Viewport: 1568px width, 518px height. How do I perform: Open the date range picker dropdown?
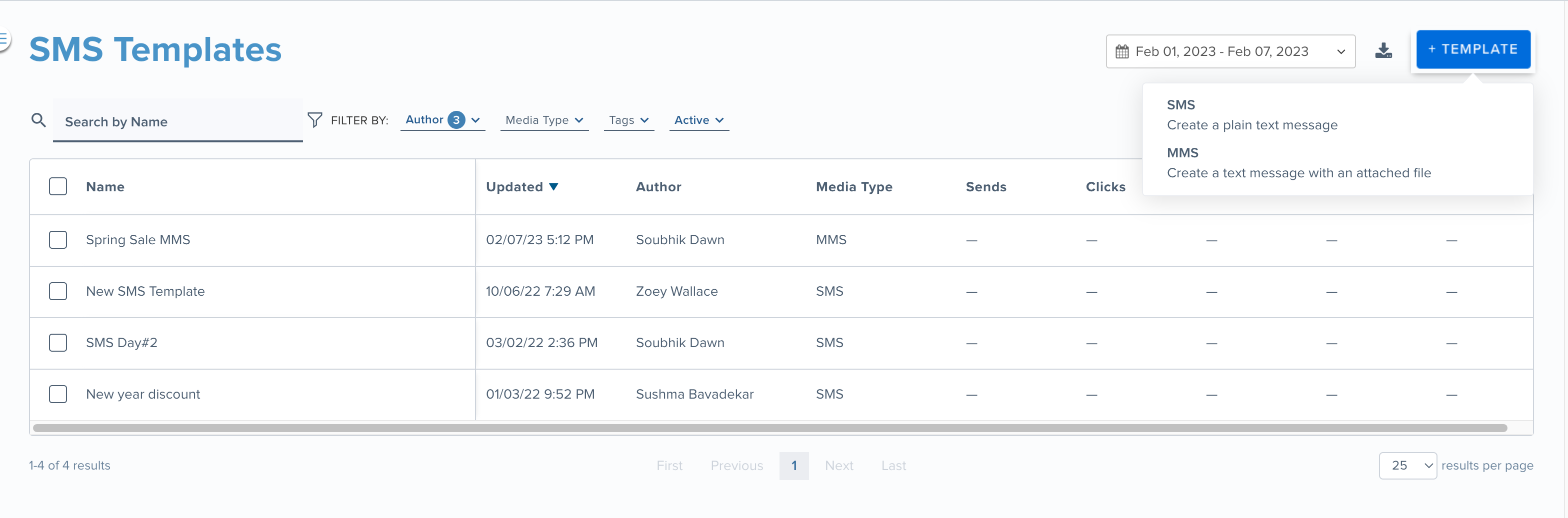[1230, 51]
